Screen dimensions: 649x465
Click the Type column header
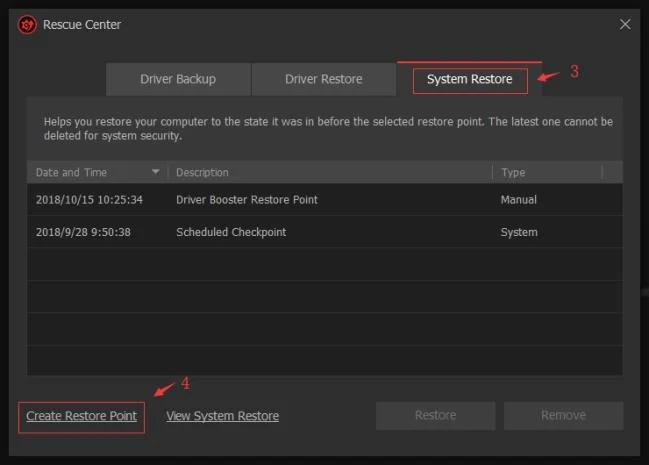(x=548, y=172)
